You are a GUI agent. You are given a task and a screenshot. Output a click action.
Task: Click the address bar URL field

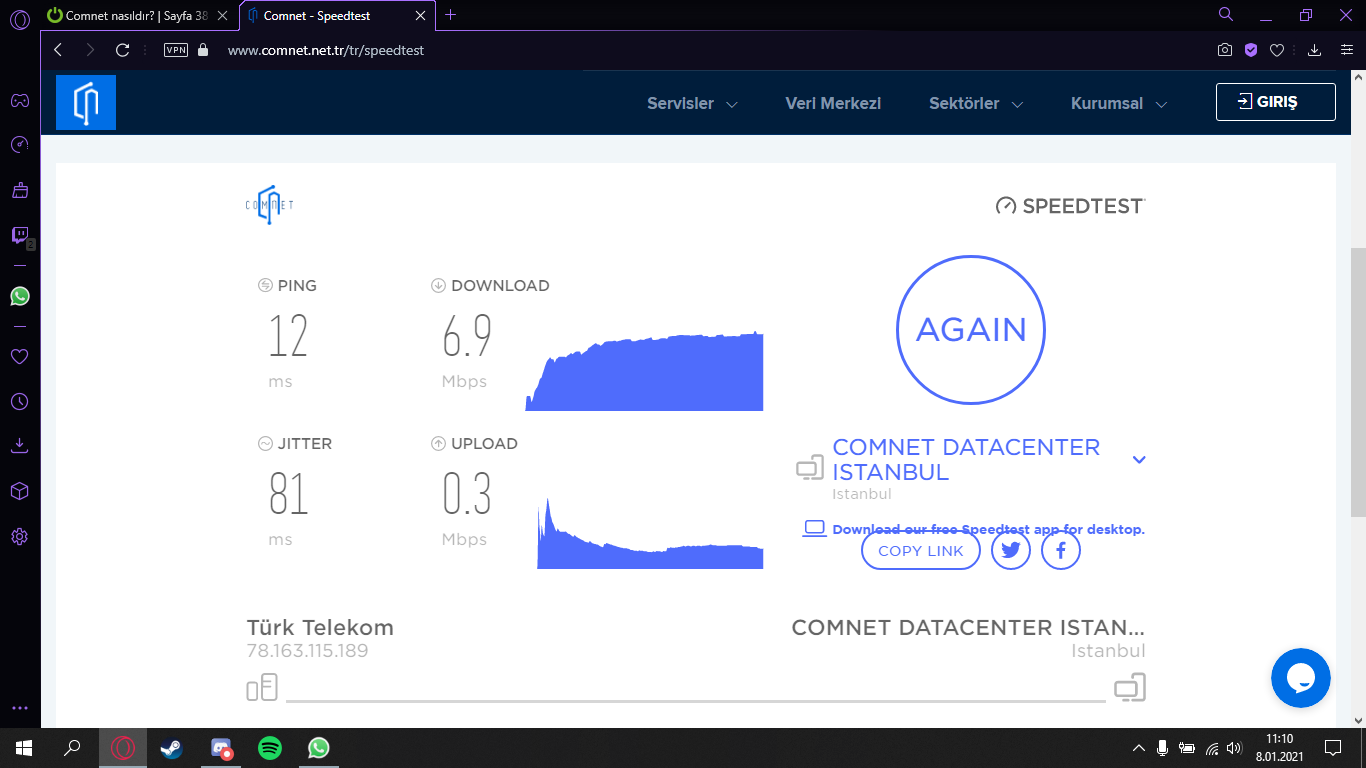click(326, 50)
